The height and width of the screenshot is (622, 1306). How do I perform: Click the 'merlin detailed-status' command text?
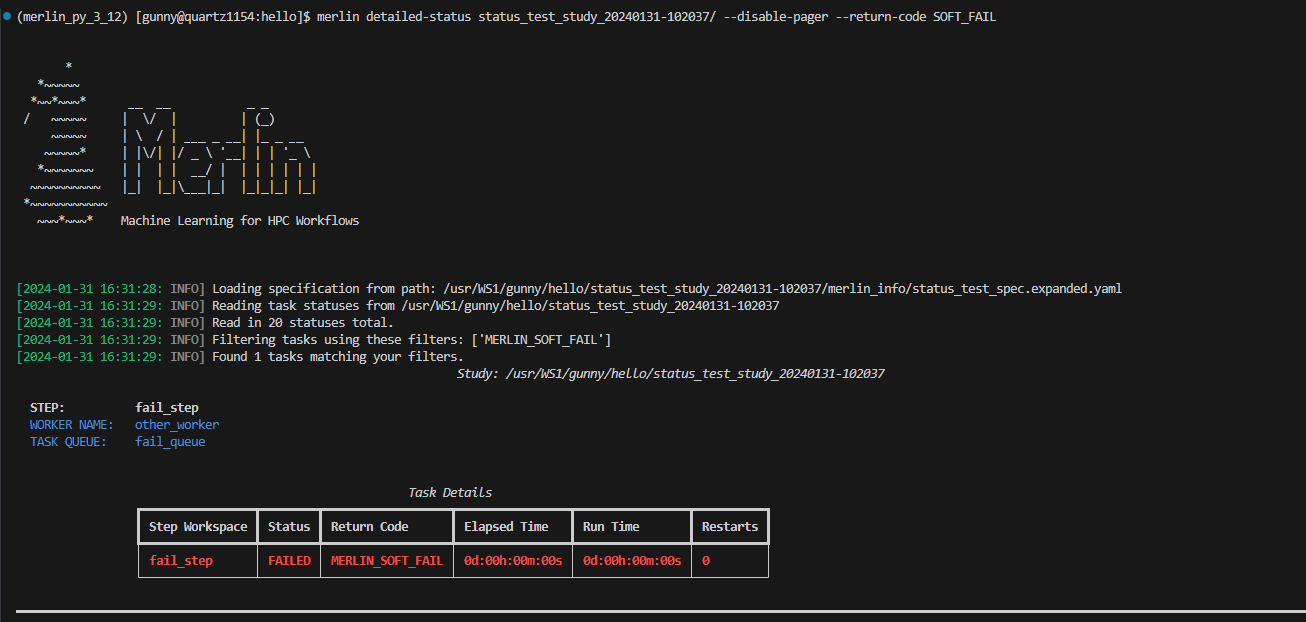point(394,18)
